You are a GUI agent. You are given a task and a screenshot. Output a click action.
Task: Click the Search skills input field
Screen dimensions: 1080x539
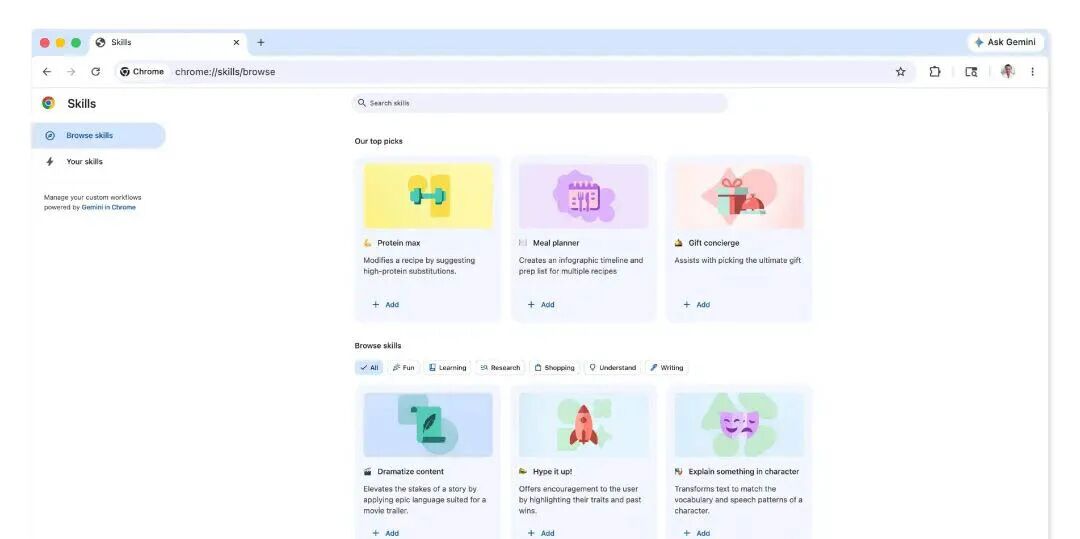[540, 103]
